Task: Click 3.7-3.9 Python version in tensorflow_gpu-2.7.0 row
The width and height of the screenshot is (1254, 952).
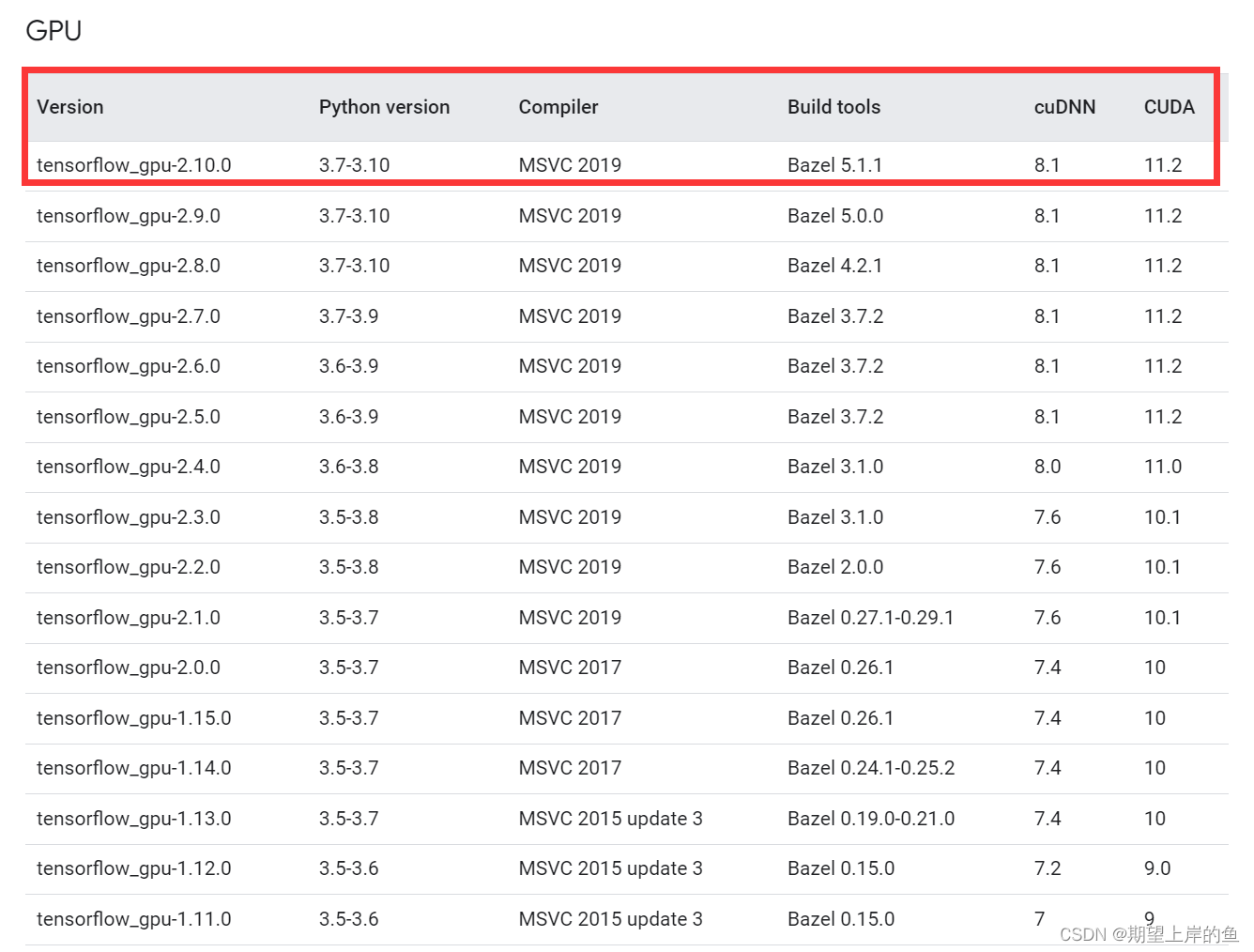Action: [349, 316]
